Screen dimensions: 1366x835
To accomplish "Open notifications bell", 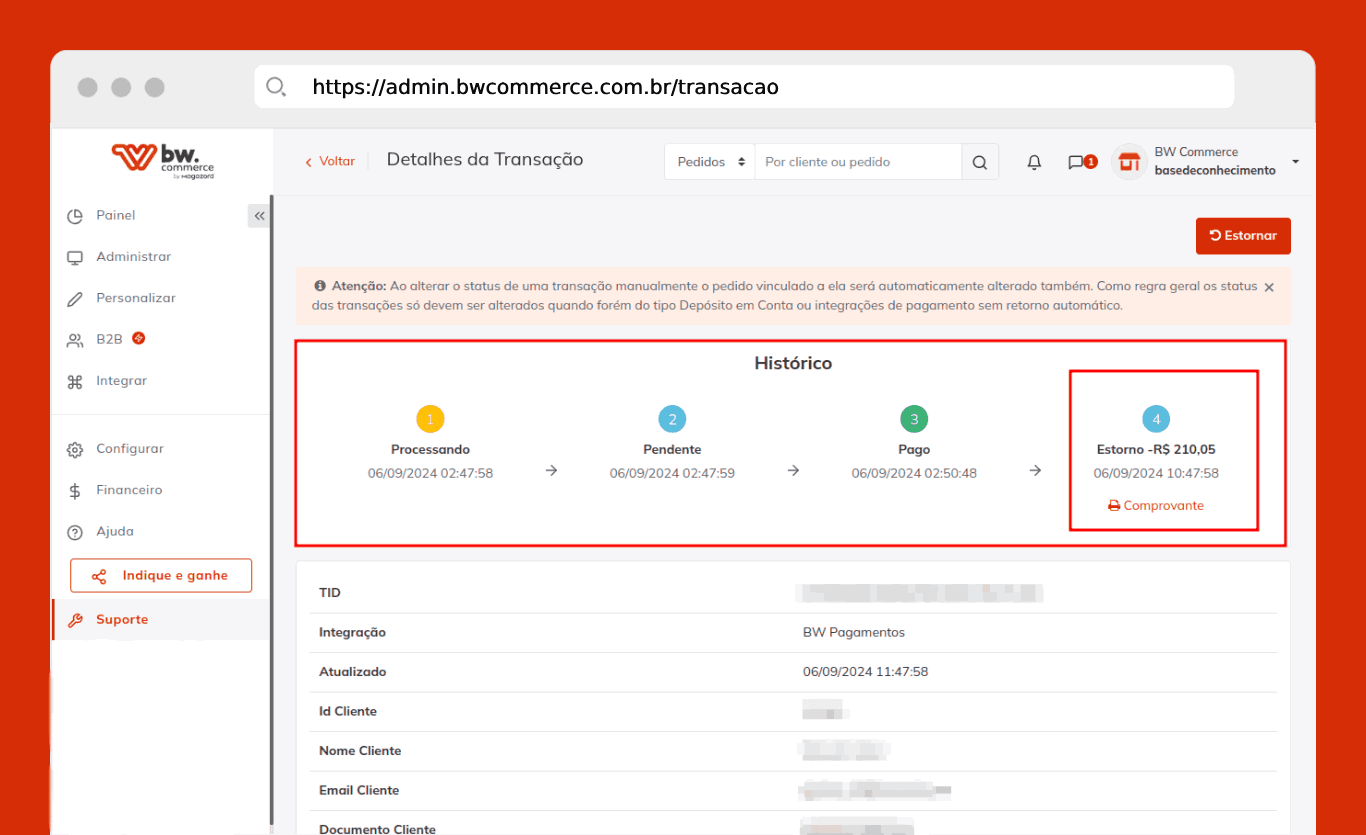I will (x=1035, y=162).
